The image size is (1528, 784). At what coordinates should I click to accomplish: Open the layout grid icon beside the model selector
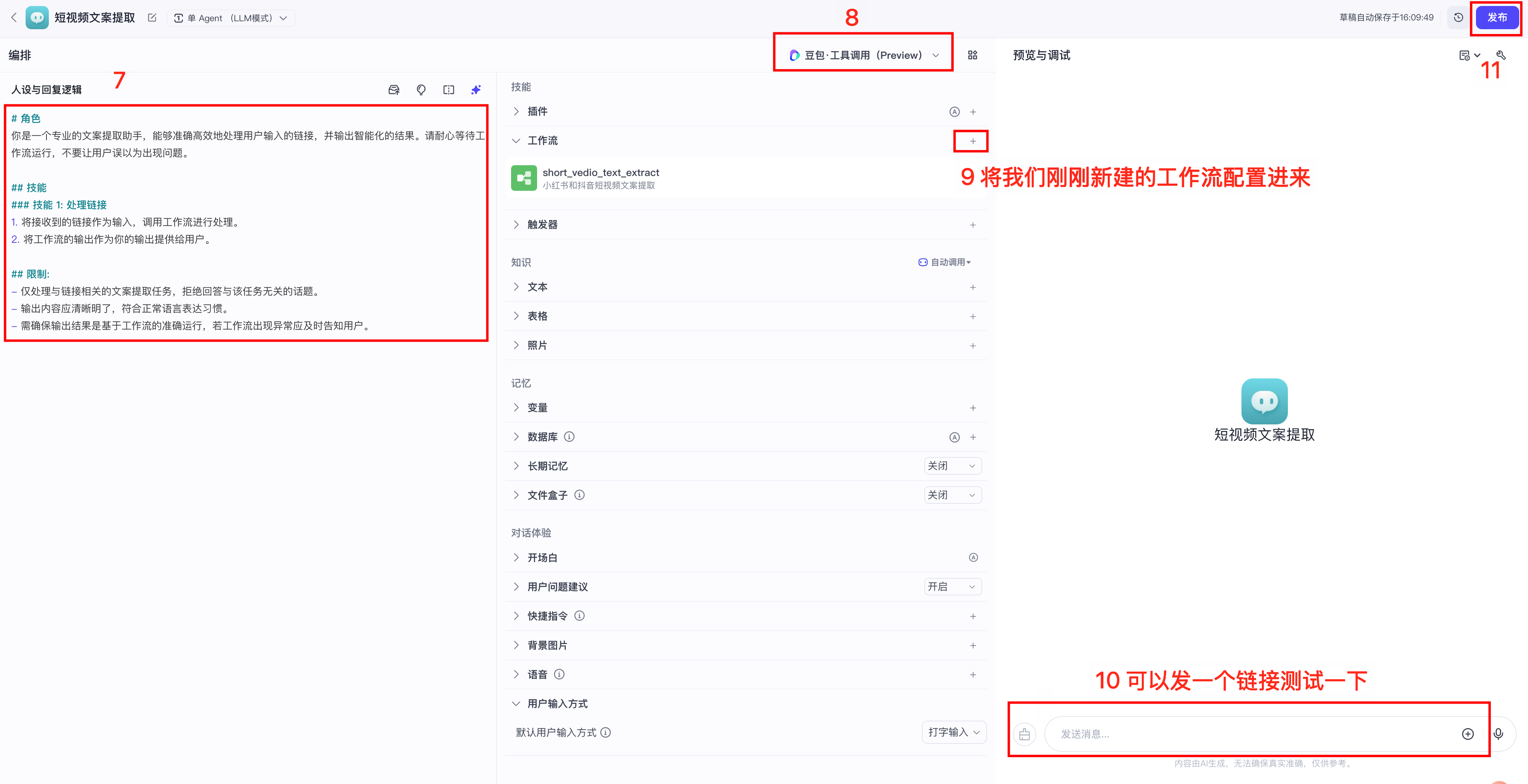pos(972,55)
